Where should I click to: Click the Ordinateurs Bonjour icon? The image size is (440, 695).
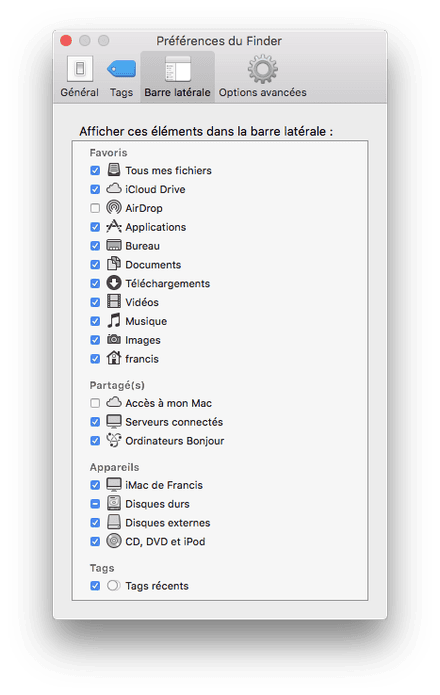click(x=114, y=440)
